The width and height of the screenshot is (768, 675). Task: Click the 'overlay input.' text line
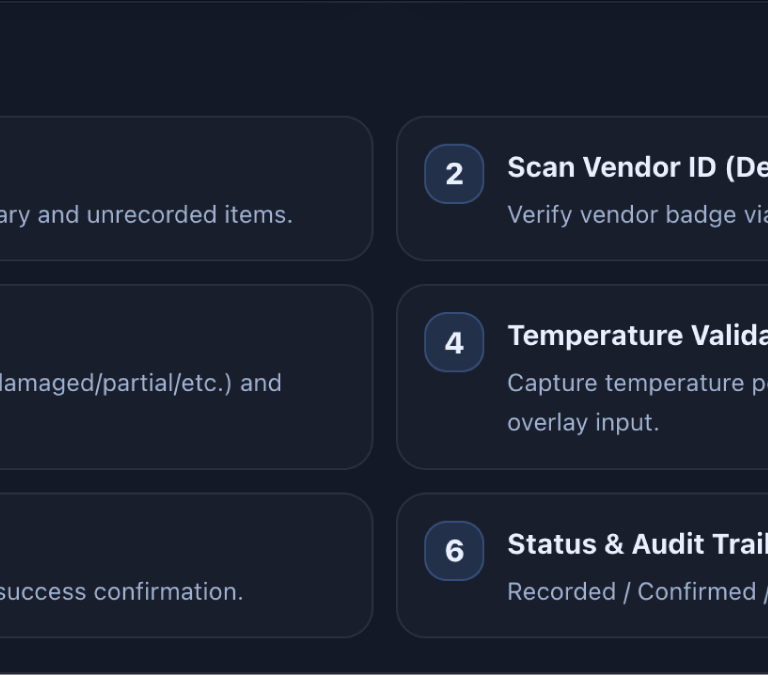coord(583,422)
